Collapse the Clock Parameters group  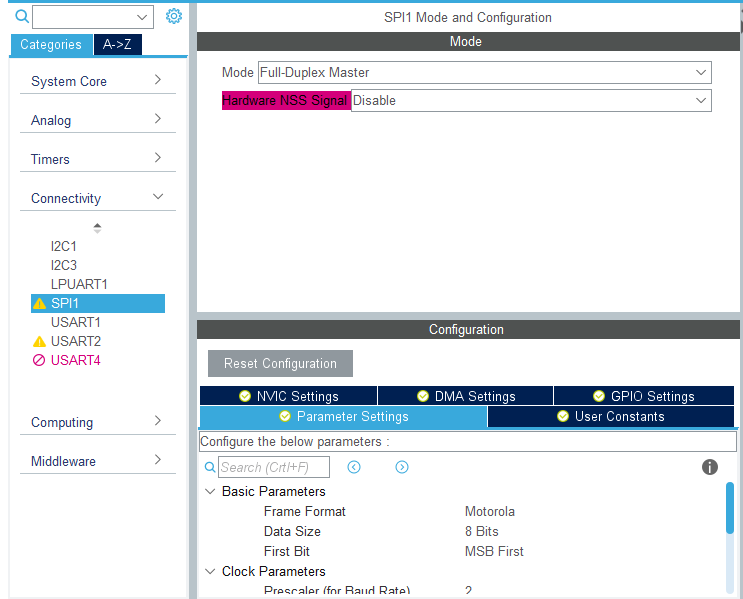pos(210,572)
